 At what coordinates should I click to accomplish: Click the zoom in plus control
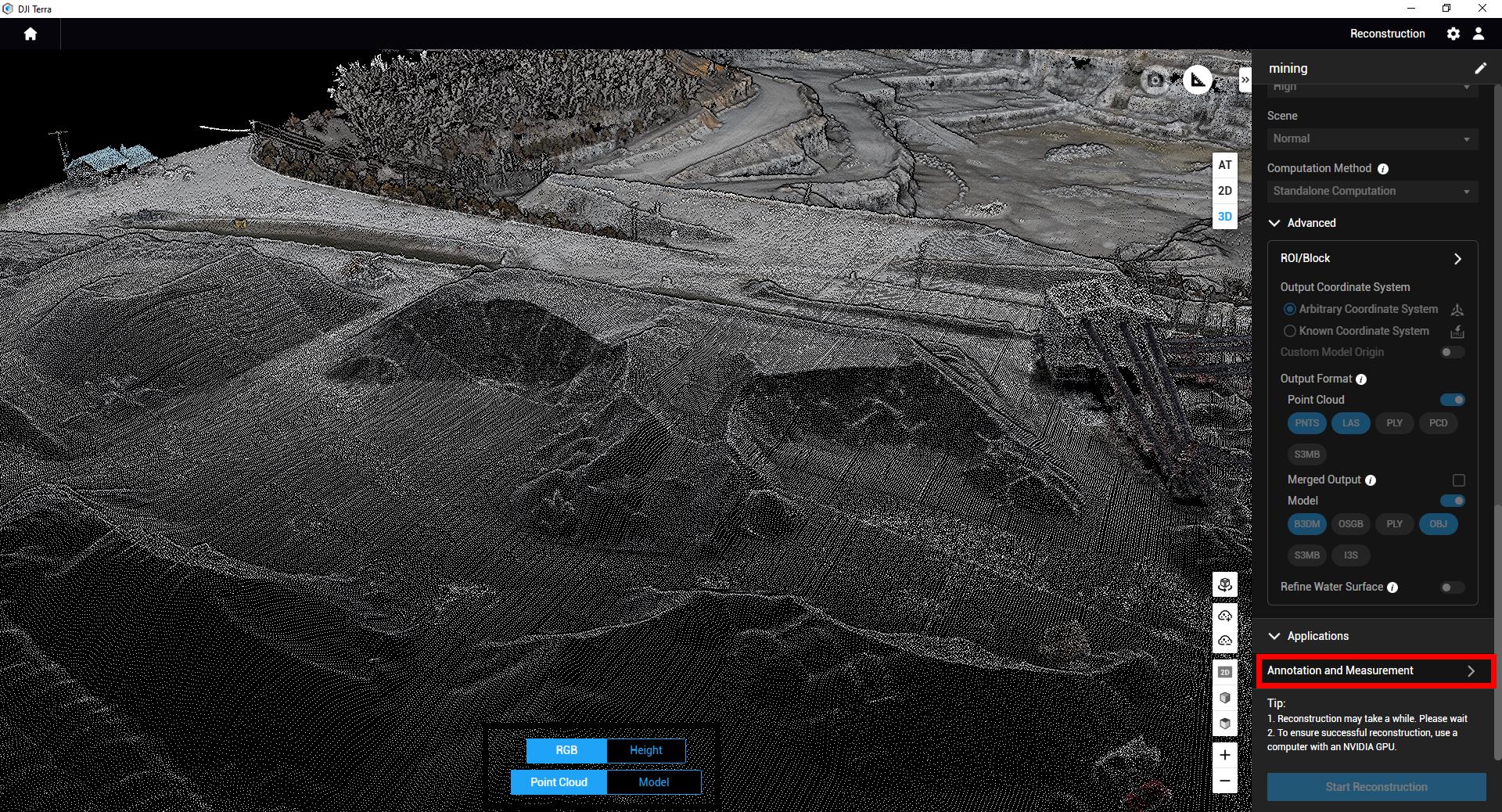click(1224, 756)
